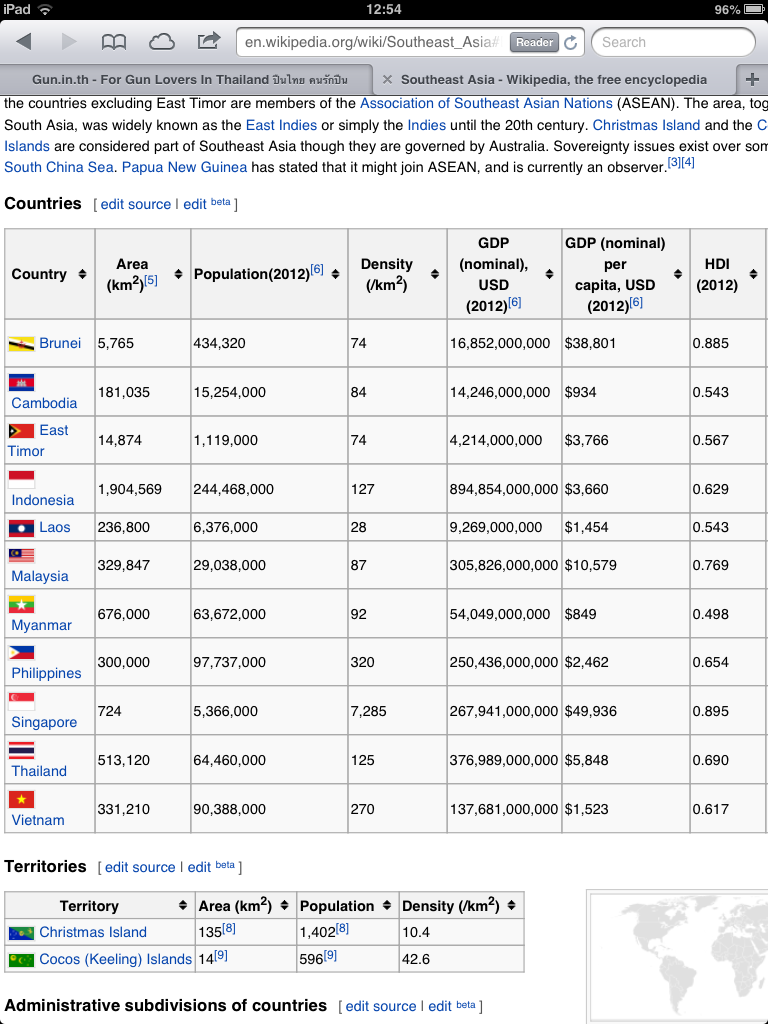Open the Papua New Guinea link
Screen dimensions: 768x1024
coord(185,167)
